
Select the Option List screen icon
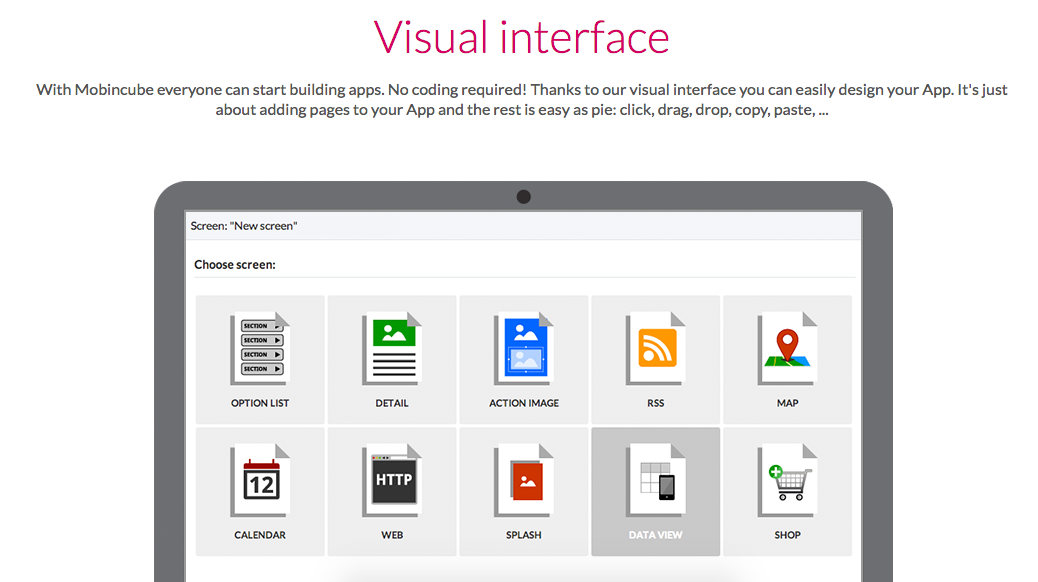click(x=260, y=348)
